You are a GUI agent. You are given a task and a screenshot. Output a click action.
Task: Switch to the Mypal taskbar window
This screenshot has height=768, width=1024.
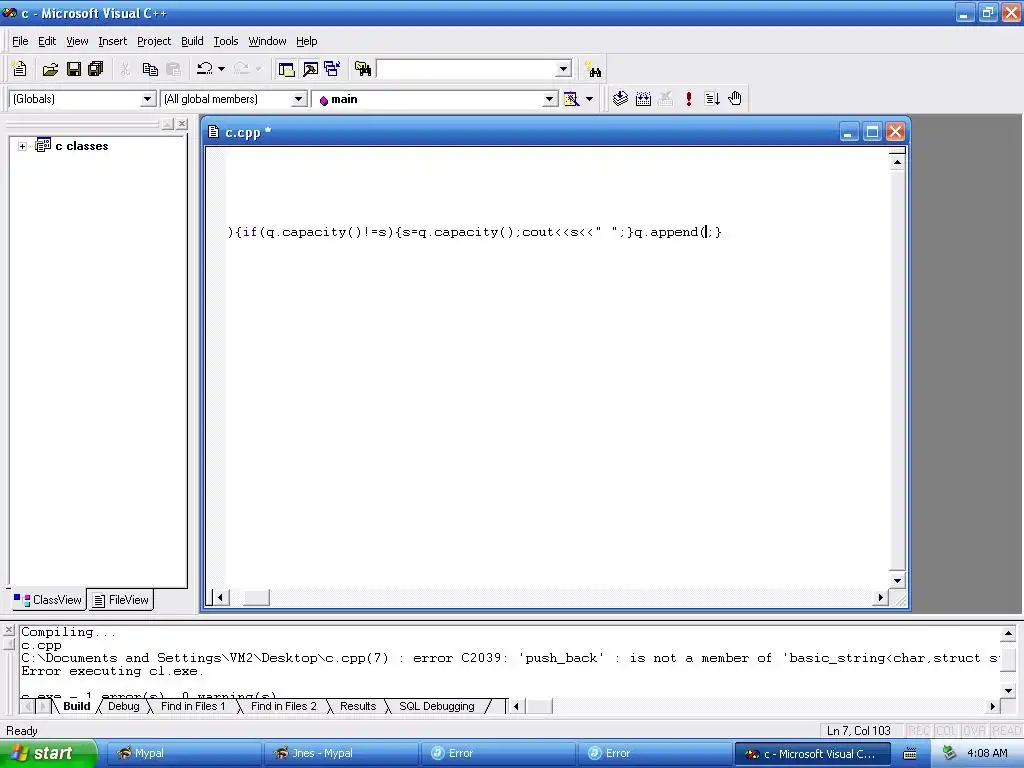[185, 754]
